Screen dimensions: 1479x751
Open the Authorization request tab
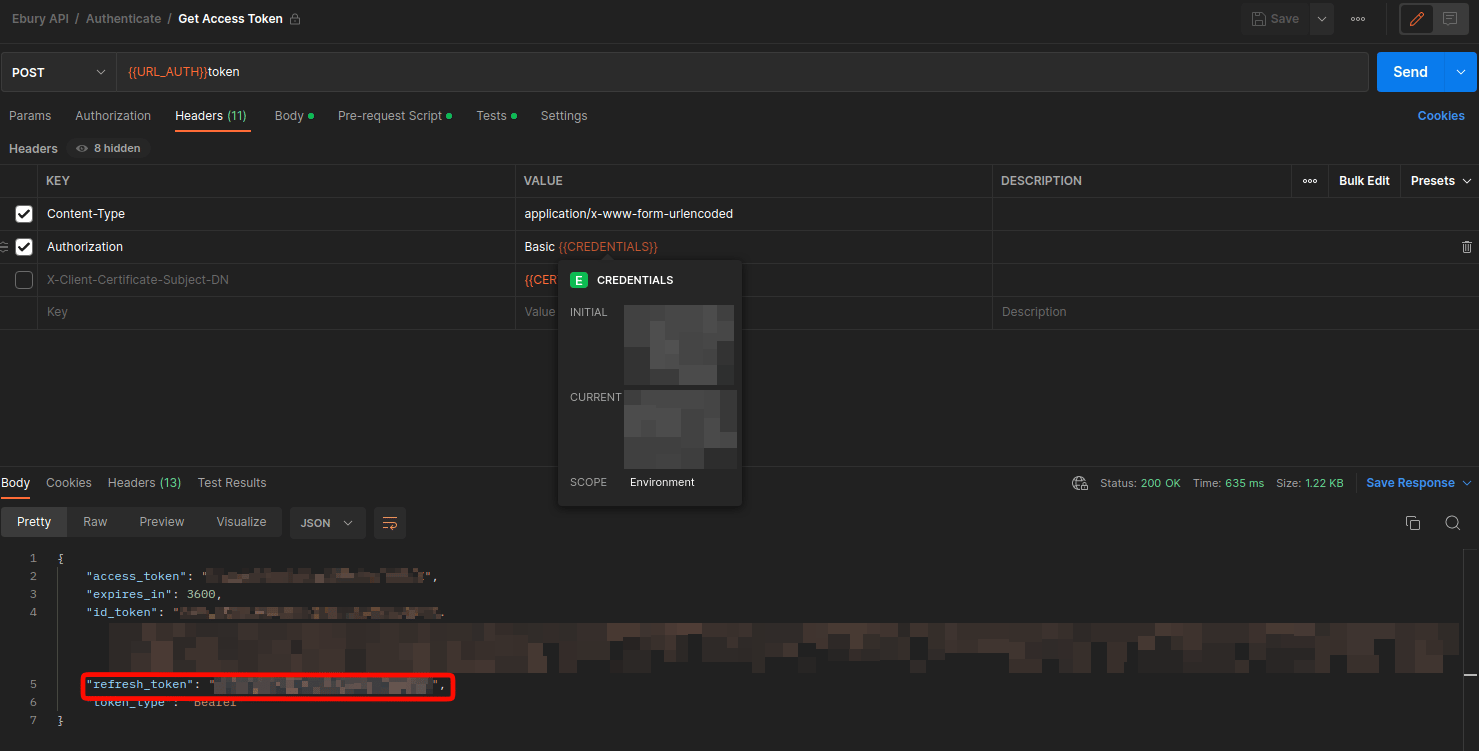(113, 116)
